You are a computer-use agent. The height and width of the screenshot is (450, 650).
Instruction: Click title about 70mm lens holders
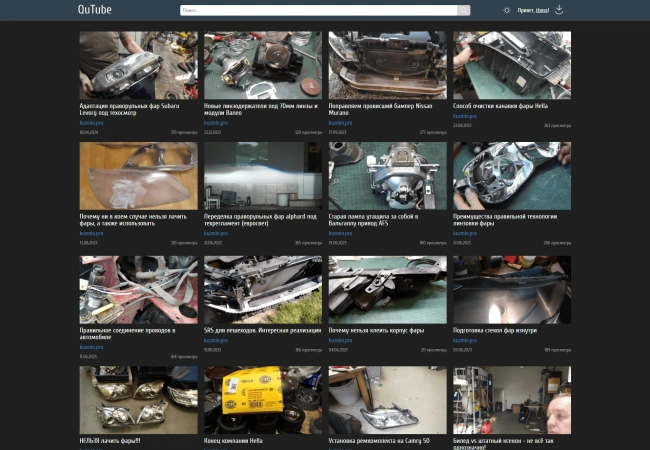[x=260, y=109]
